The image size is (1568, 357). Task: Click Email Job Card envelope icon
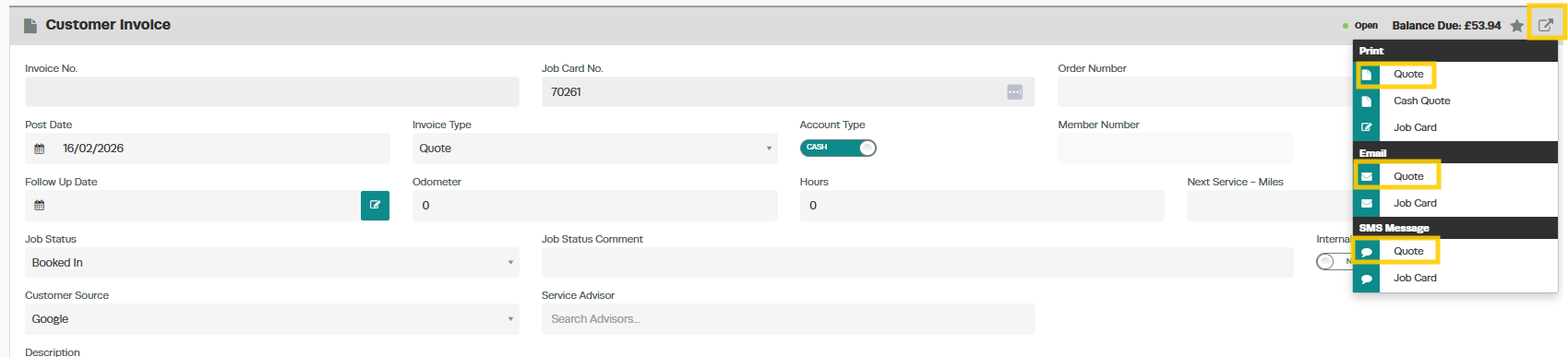(x=1367, y=204)
